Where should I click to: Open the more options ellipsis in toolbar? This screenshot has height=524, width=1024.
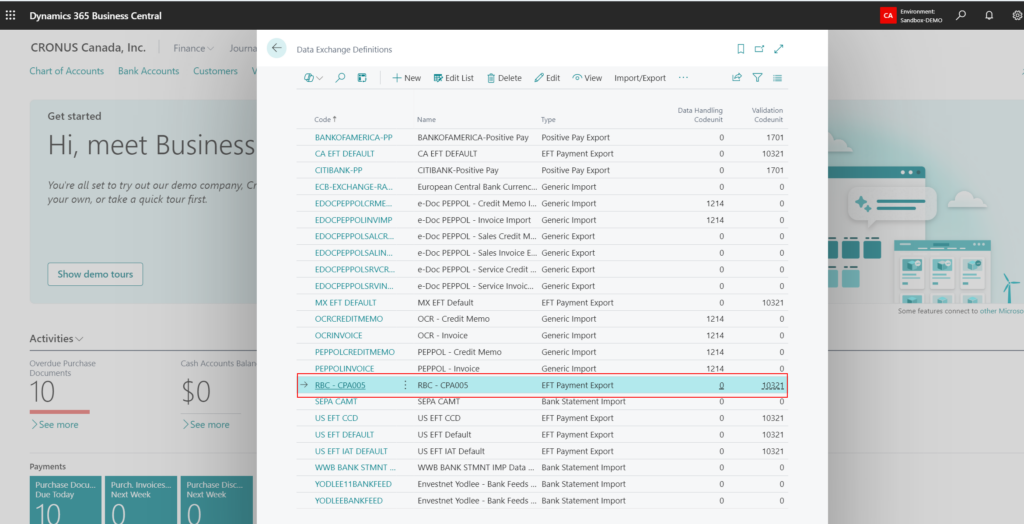coord(683,78)
